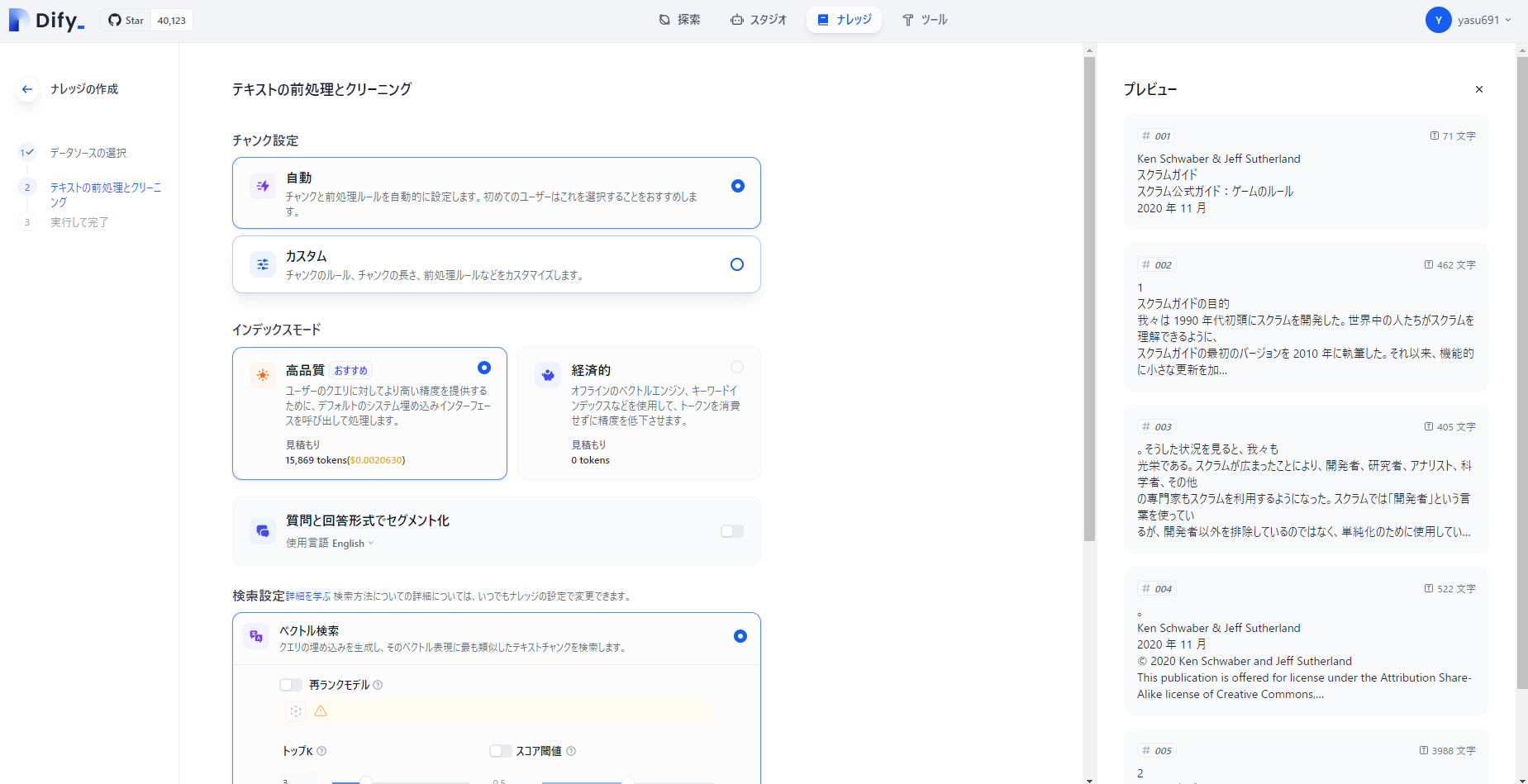Screen dimensions: 1528x784
Task: Enable 質問と回答形式でセグメント化 toggle
Action: 732,531
